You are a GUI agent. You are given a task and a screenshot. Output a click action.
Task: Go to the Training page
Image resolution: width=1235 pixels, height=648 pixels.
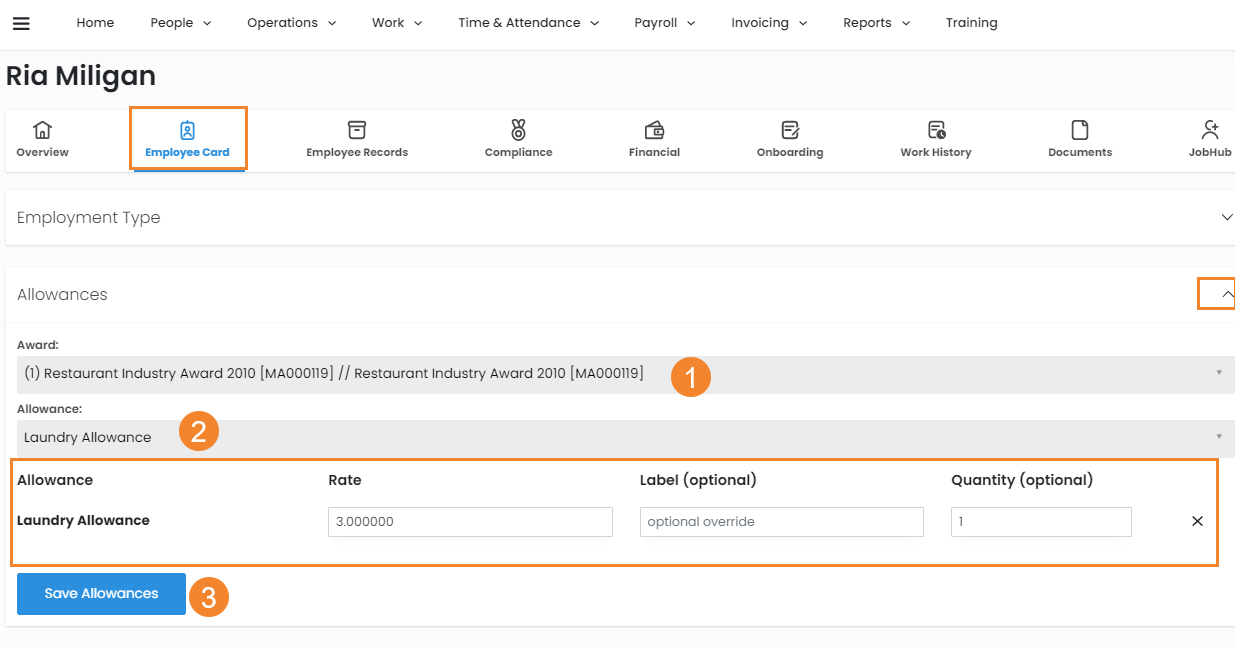click(x=971, y=23)
